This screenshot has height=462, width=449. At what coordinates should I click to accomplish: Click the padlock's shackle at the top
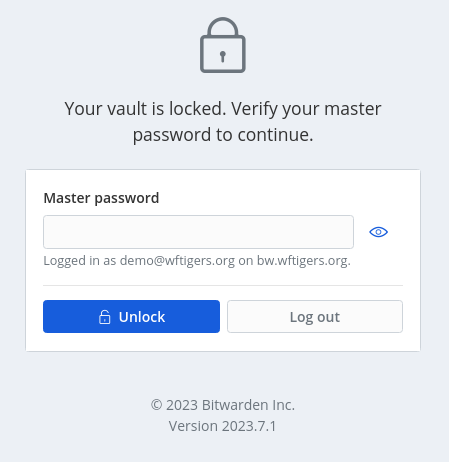coord(223,27)
